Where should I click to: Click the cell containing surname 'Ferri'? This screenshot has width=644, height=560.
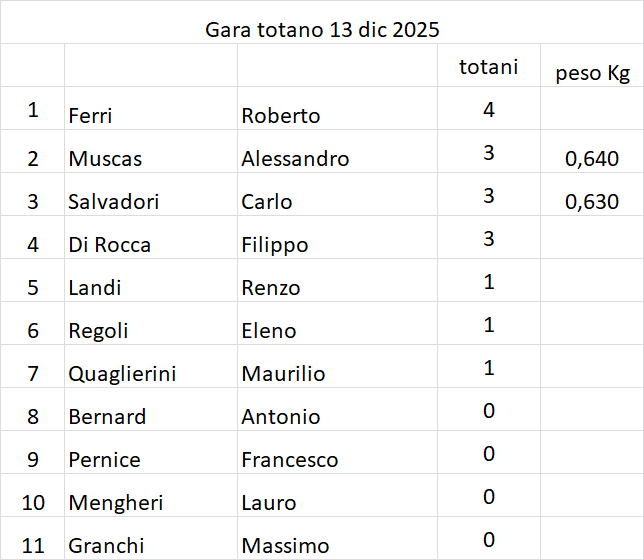click(91, 115)
